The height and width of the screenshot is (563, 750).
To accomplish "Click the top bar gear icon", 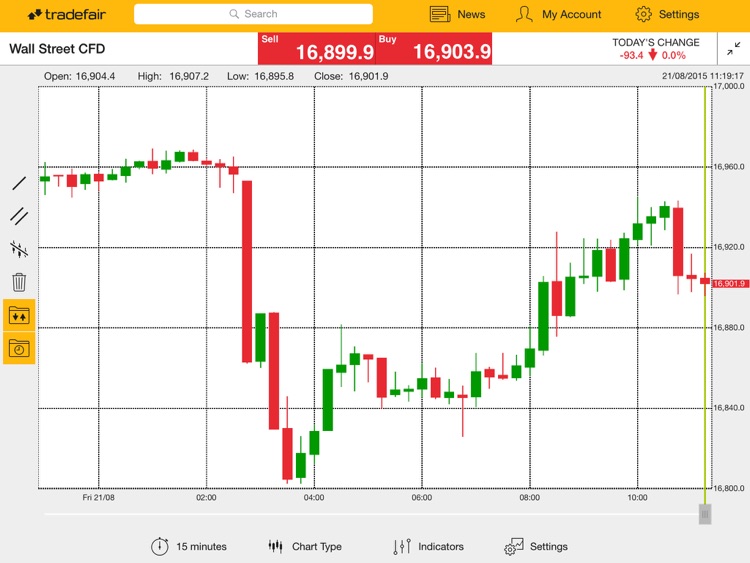I will pyautogui.click(x=643, y=14).
